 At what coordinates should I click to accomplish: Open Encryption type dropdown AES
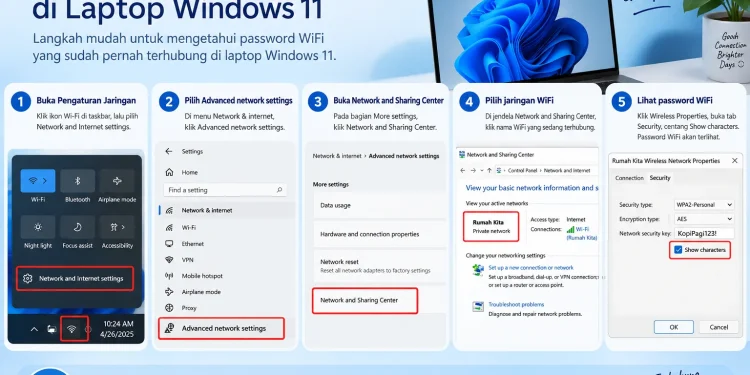click(x=703, y=219)
